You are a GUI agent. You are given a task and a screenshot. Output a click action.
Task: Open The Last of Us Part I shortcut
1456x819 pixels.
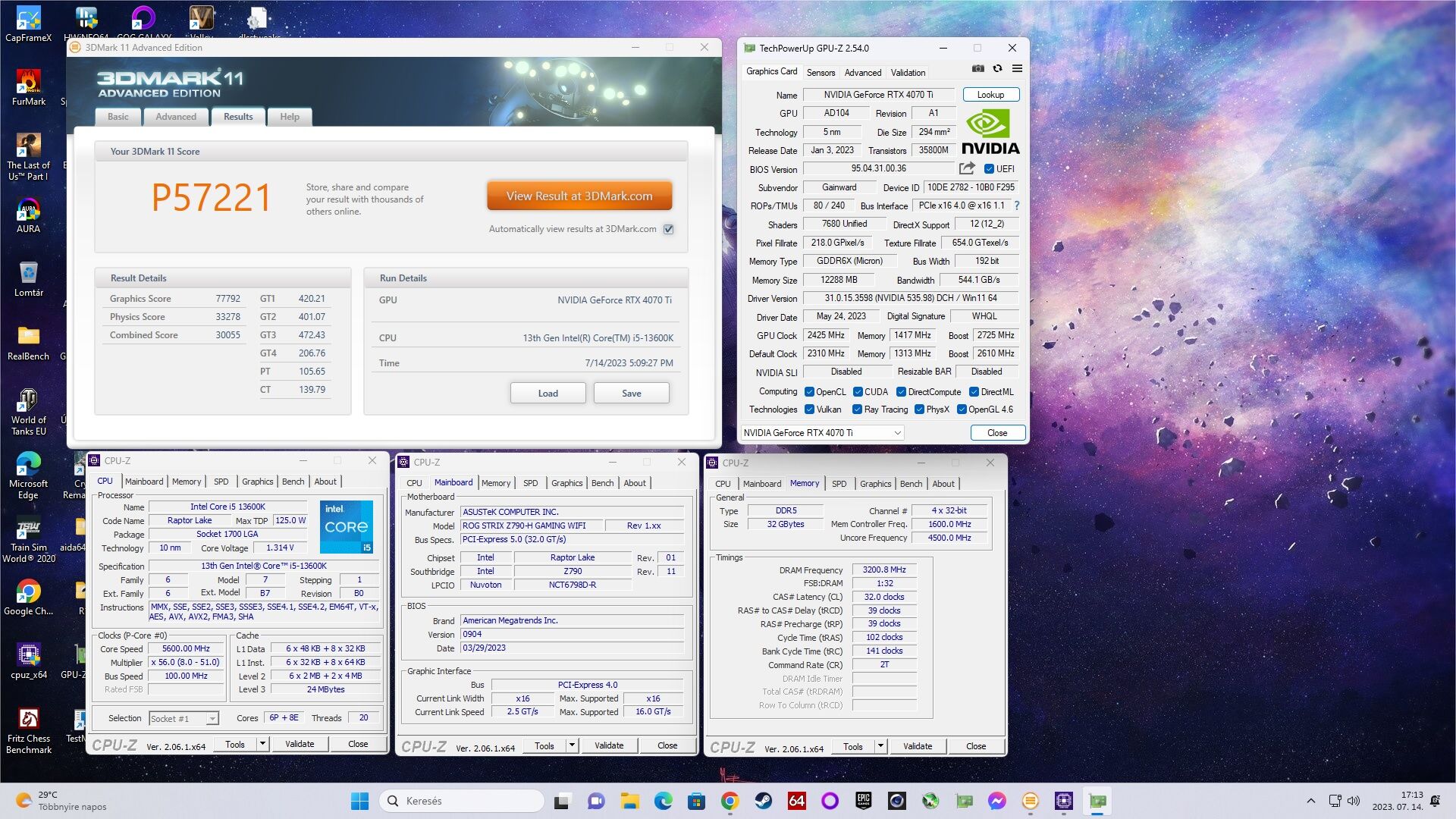tap(28, 158)
